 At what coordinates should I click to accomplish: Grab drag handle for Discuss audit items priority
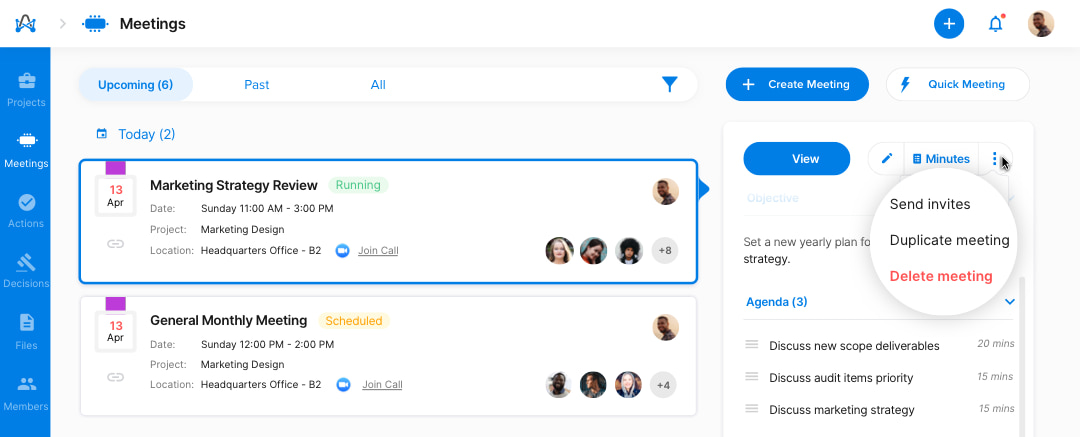click(751, 376)
